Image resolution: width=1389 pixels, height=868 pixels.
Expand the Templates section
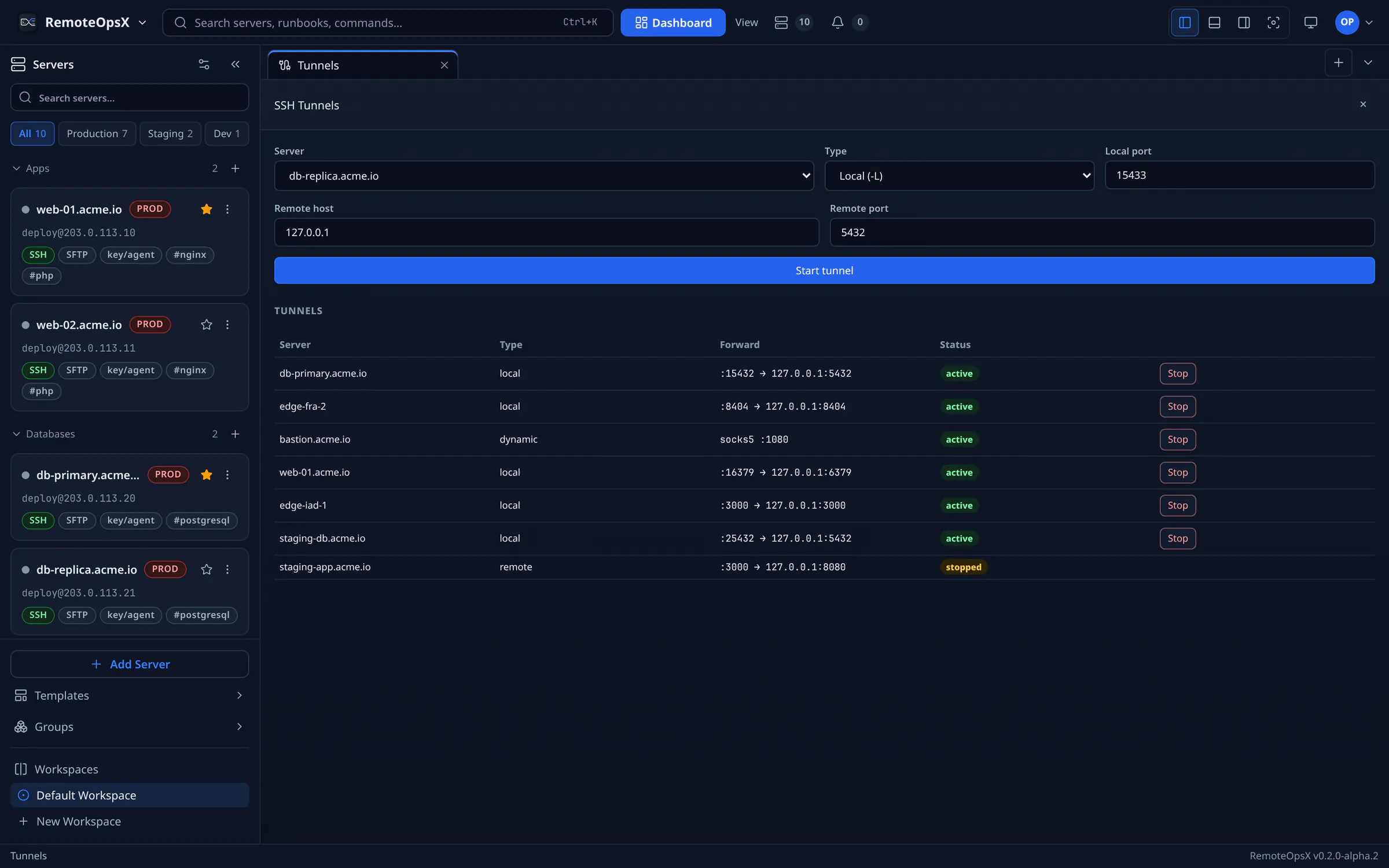(x=130, y=696)
